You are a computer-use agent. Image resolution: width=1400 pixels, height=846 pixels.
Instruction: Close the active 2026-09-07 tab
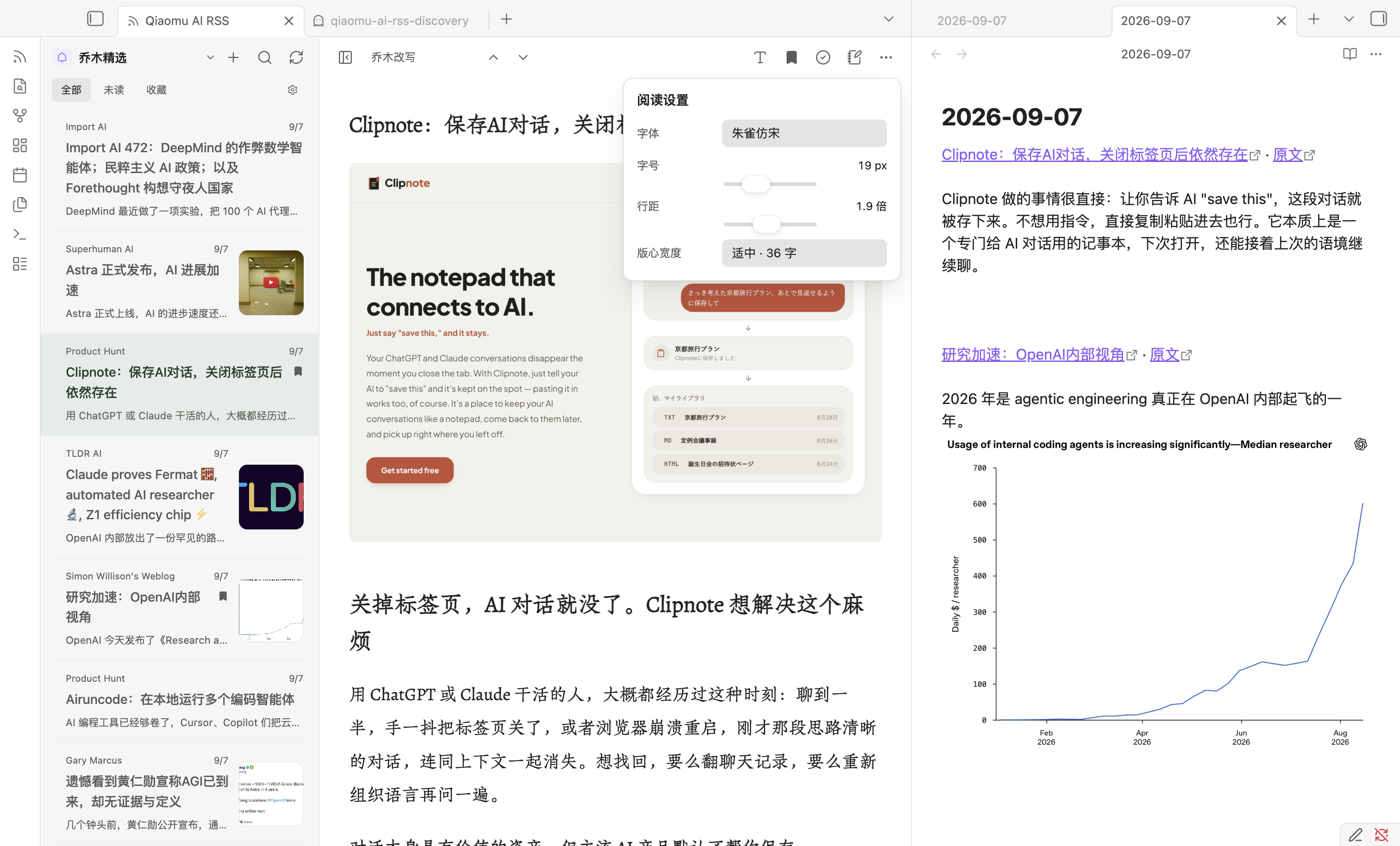1281,21
